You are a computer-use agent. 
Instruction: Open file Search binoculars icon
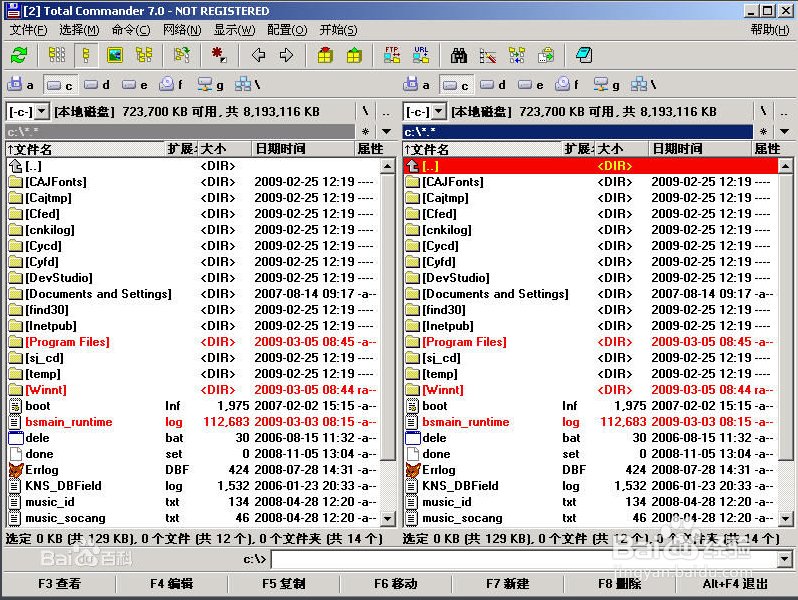tap(459, 55)
